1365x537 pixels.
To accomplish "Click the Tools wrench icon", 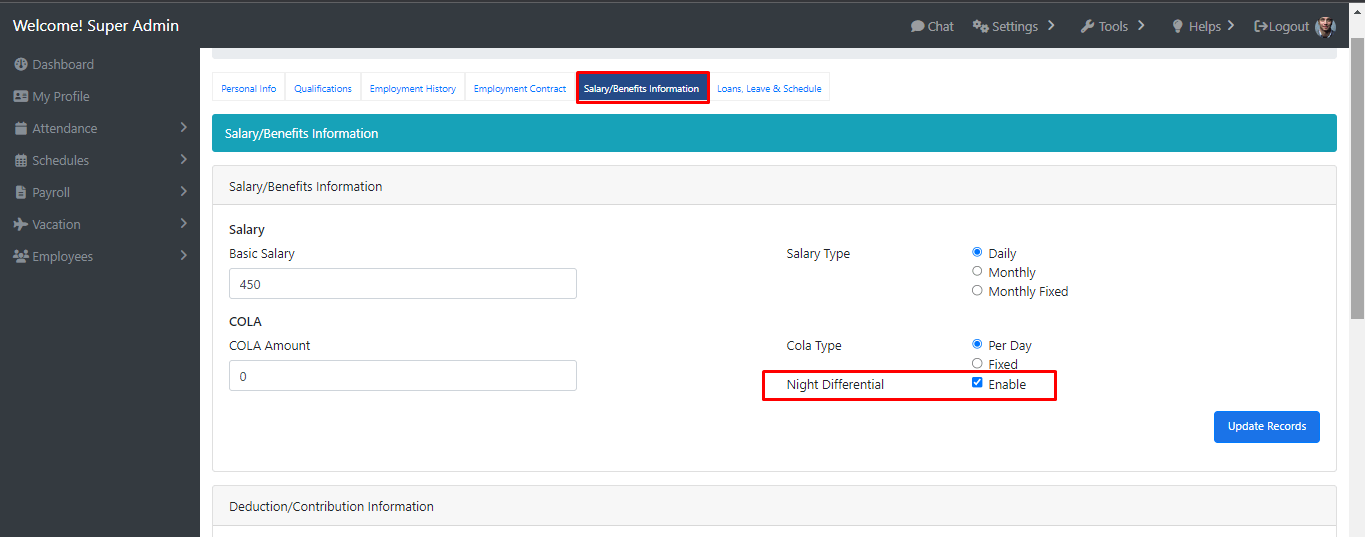I will click(1087, 26).
